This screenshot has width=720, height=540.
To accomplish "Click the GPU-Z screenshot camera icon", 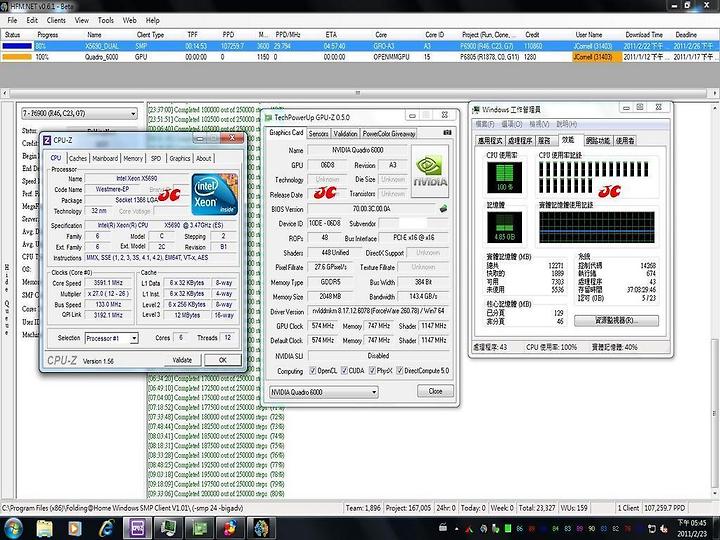I will (x=447, y=133).
